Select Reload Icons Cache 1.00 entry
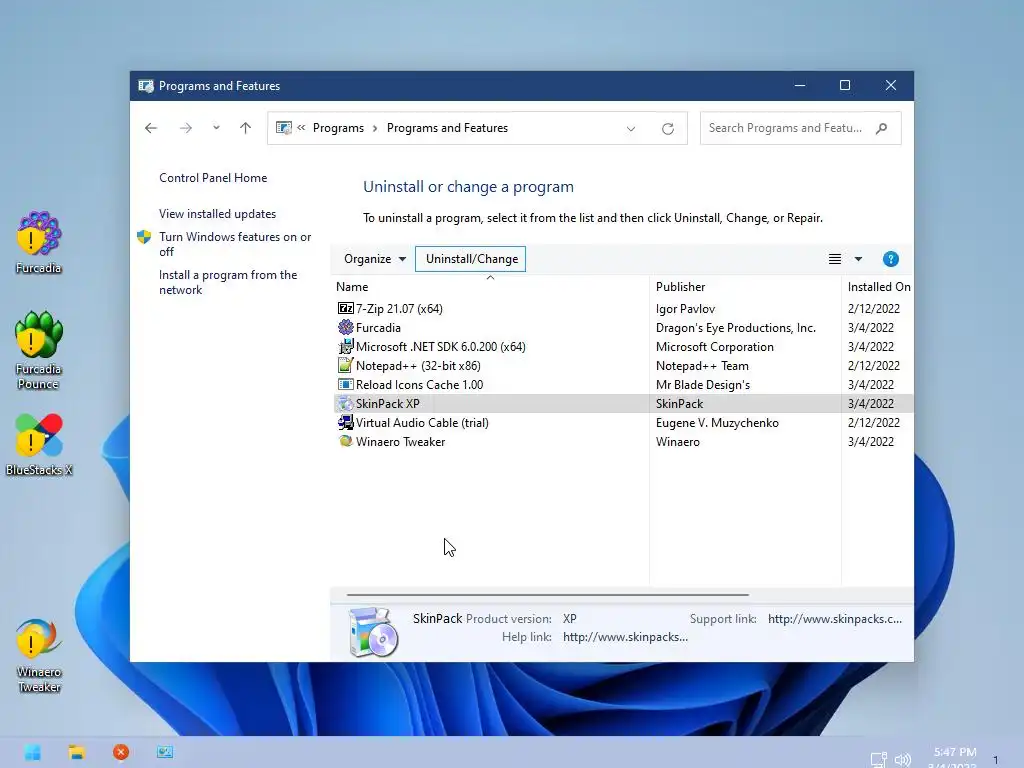The width and height of the screenshot is (1024, 768). (624, 384)
